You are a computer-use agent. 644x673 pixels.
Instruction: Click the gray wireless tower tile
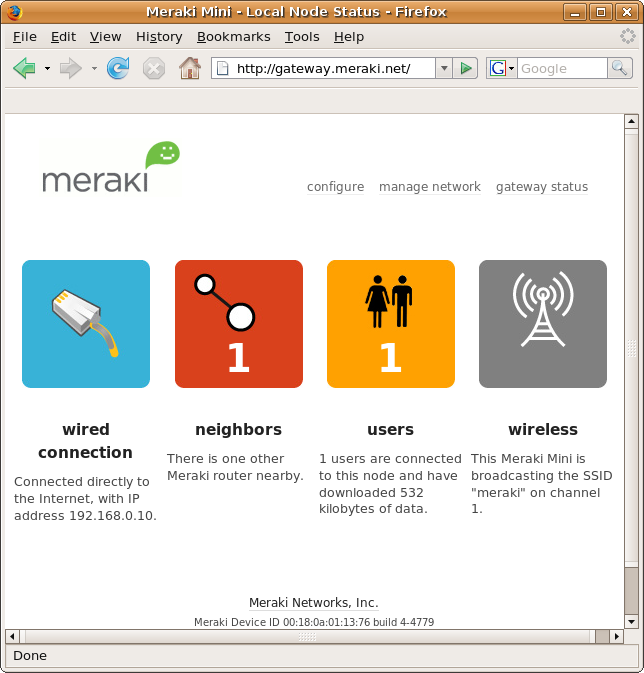point(543,324)
